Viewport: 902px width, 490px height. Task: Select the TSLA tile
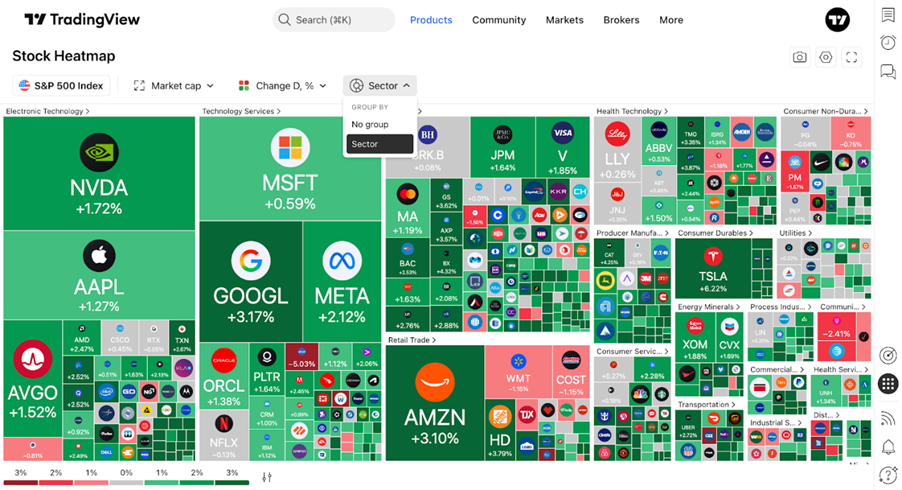tap(713, 269)
